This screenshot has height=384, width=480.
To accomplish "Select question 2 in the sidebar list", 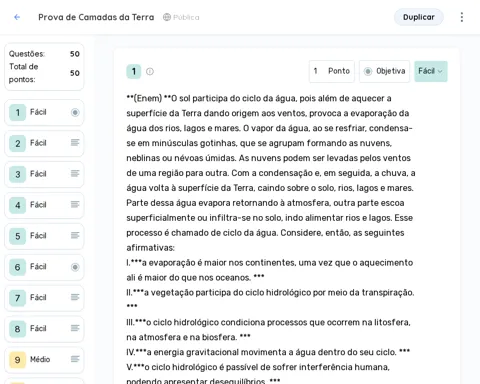I will point(44,143).
